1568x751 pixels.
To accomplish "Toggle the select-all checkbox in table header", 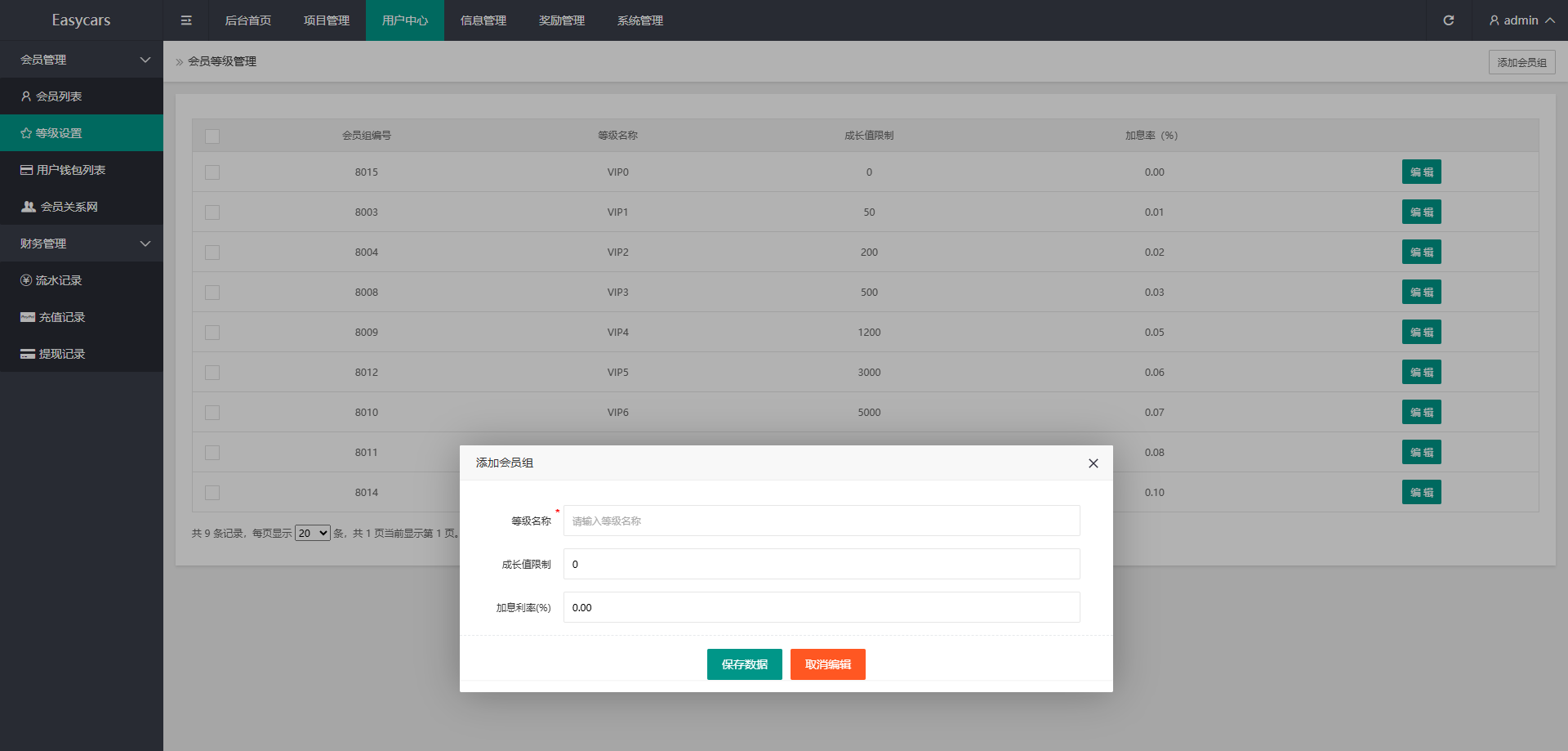I will pos(212,136).
